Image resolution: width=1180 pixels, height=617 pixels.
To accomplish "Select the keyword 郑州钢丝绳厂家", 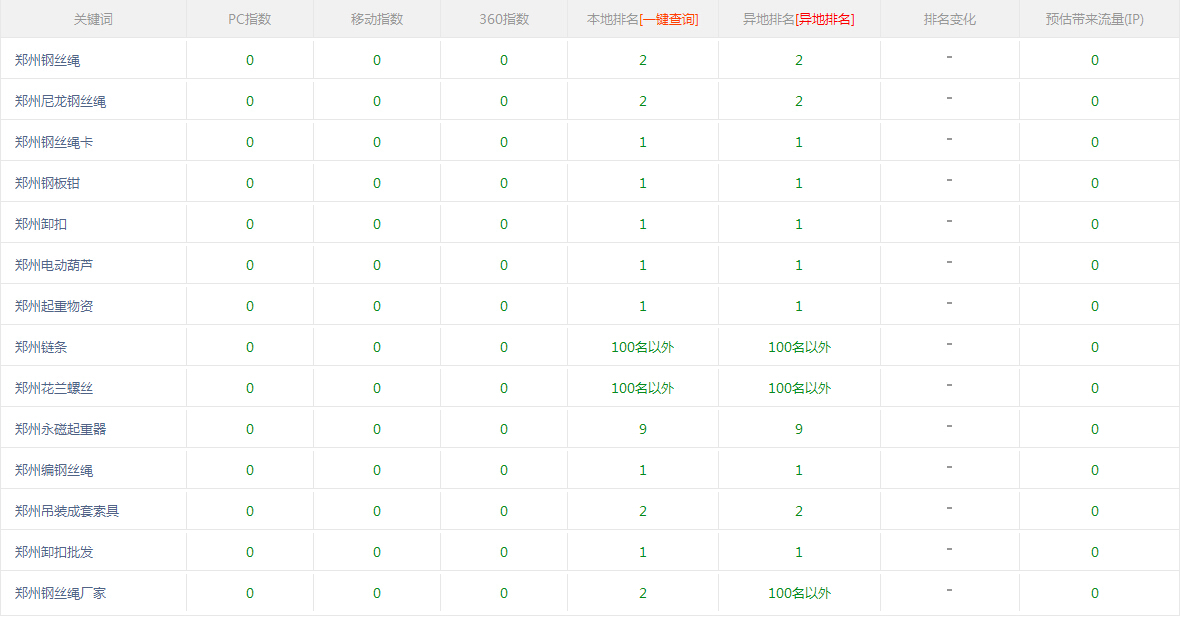I will pyautogui.click(x=60, y=593).
